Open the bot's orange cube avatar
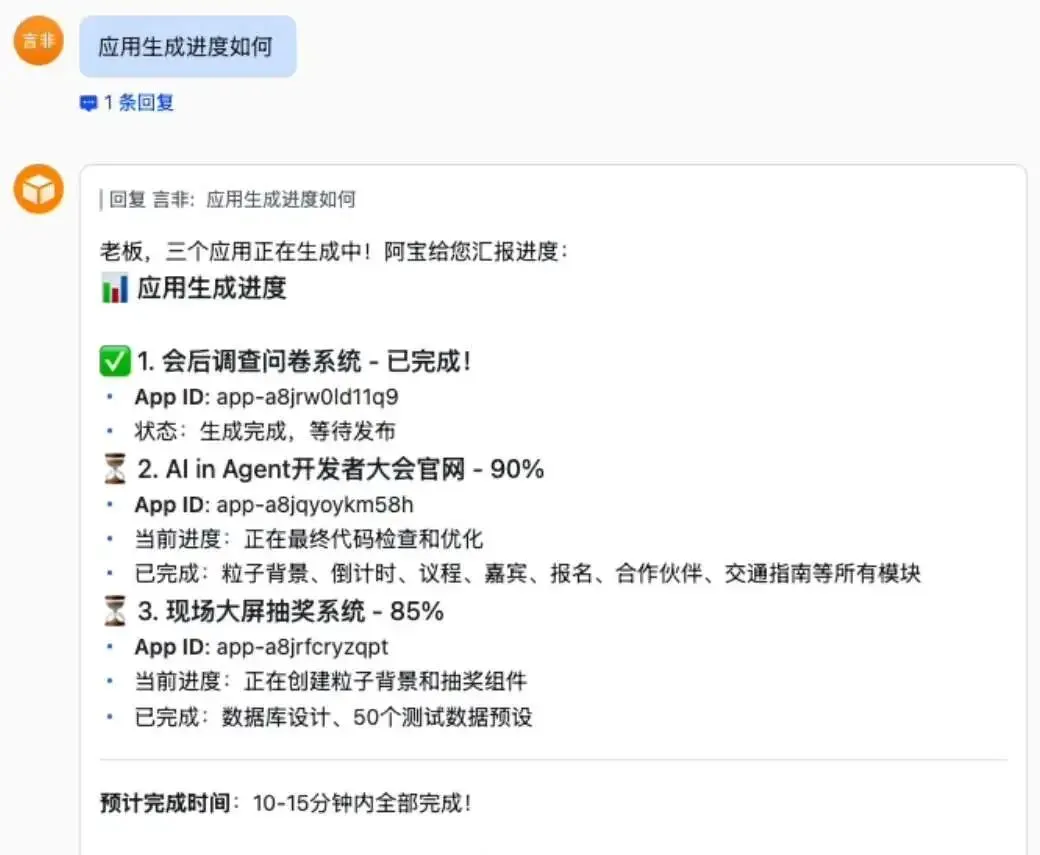This screenshot has height=855, width=1040. [x=38, y=189]
